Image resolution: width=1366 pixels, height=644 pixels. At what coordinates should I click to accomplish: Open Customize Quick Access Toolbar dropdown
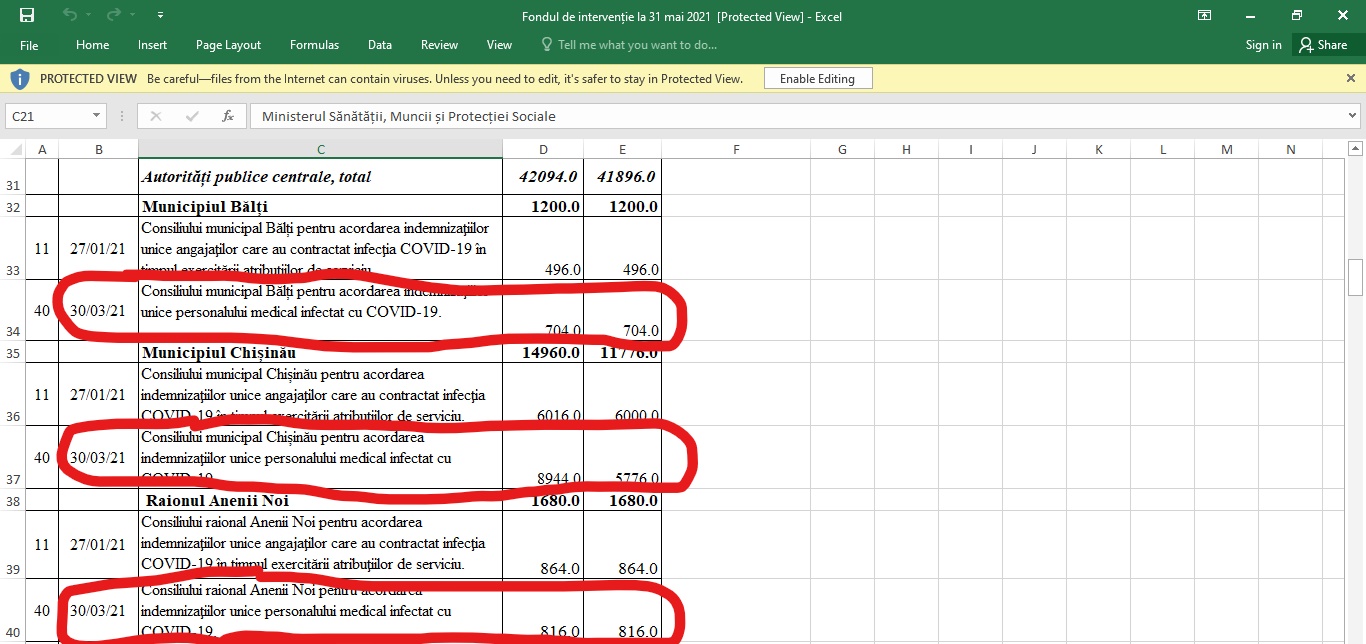[161, 15]
